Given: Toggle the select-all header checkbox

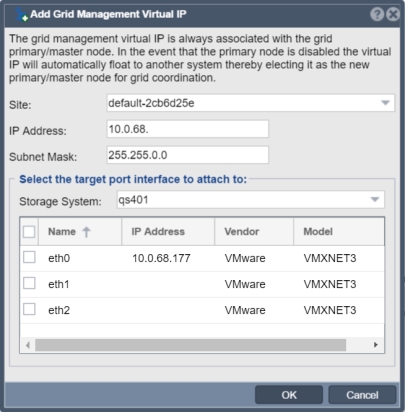Looking at the screenshot, I should pos(29,232).
